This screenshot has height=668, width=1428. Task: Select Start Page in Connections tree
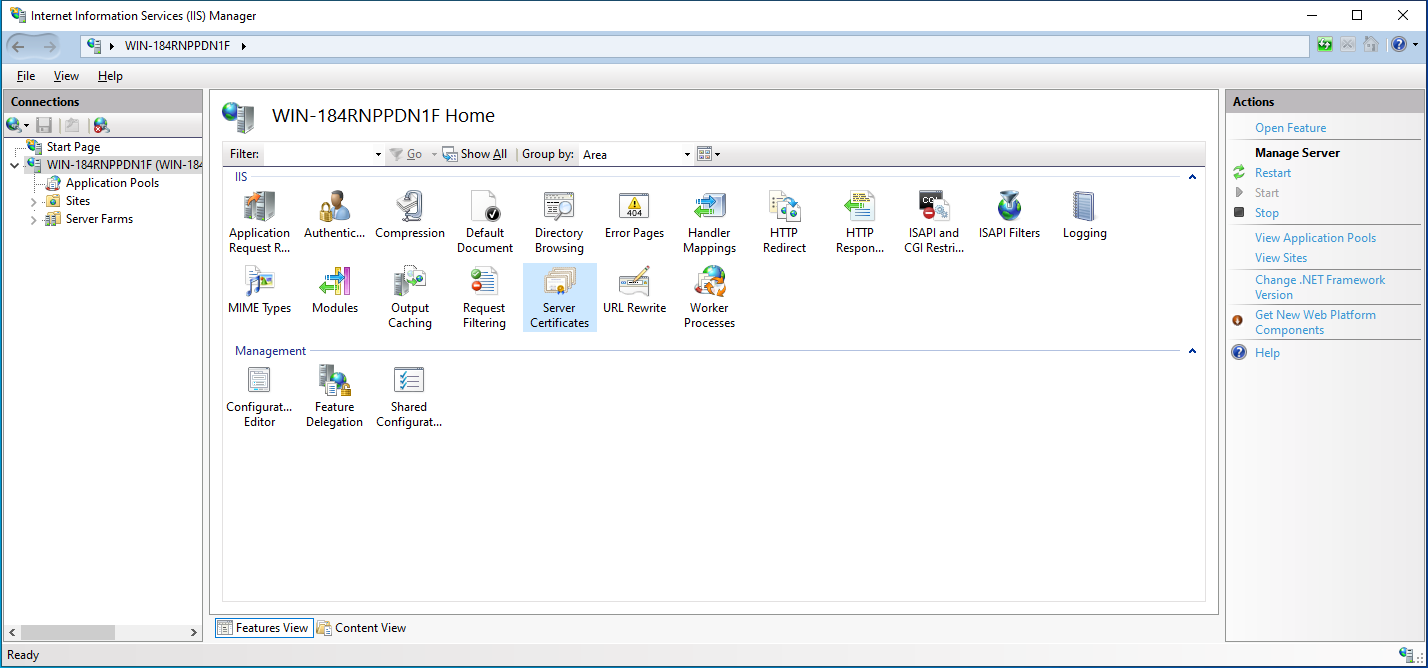point(73,147)
